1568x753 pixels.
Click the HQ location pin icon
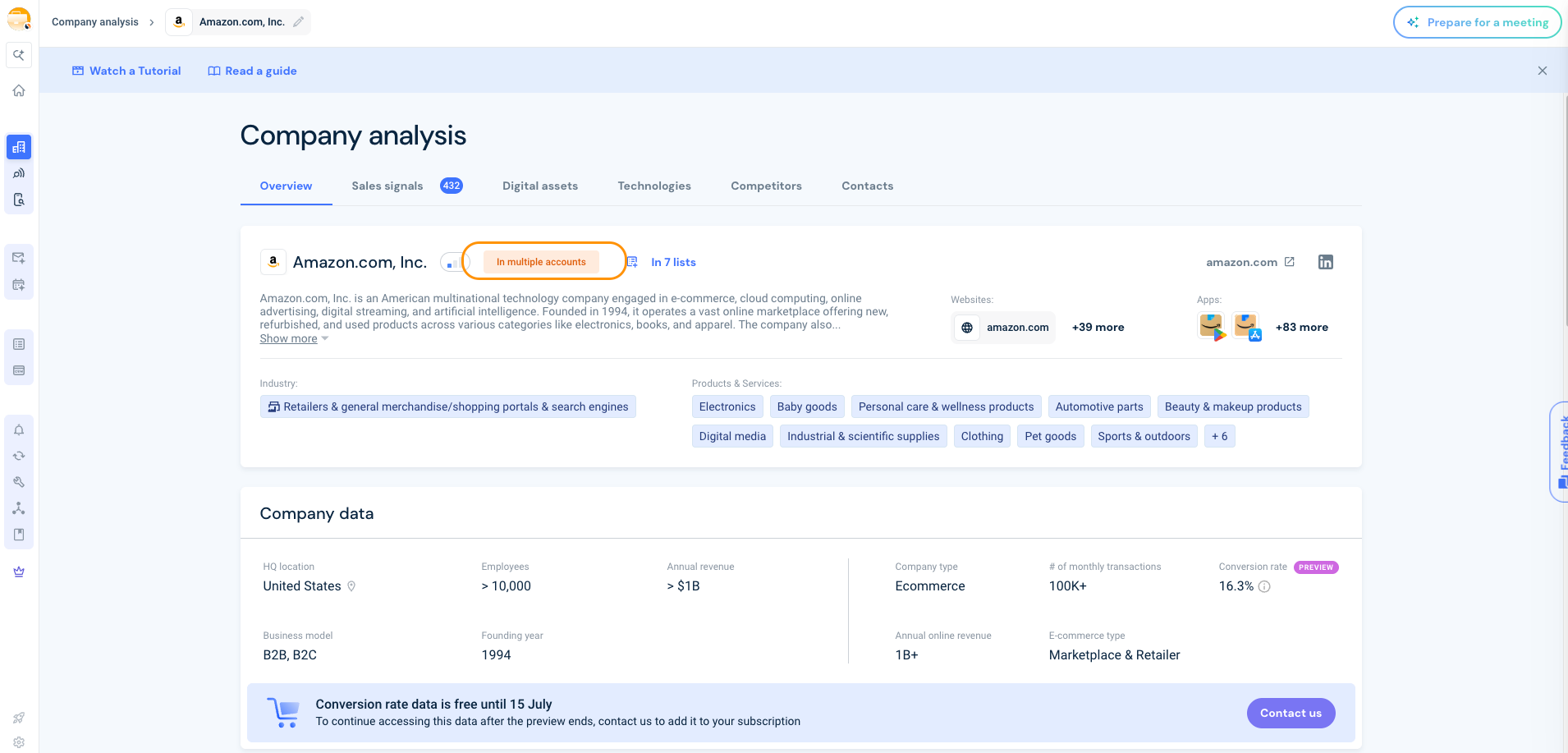351,586
